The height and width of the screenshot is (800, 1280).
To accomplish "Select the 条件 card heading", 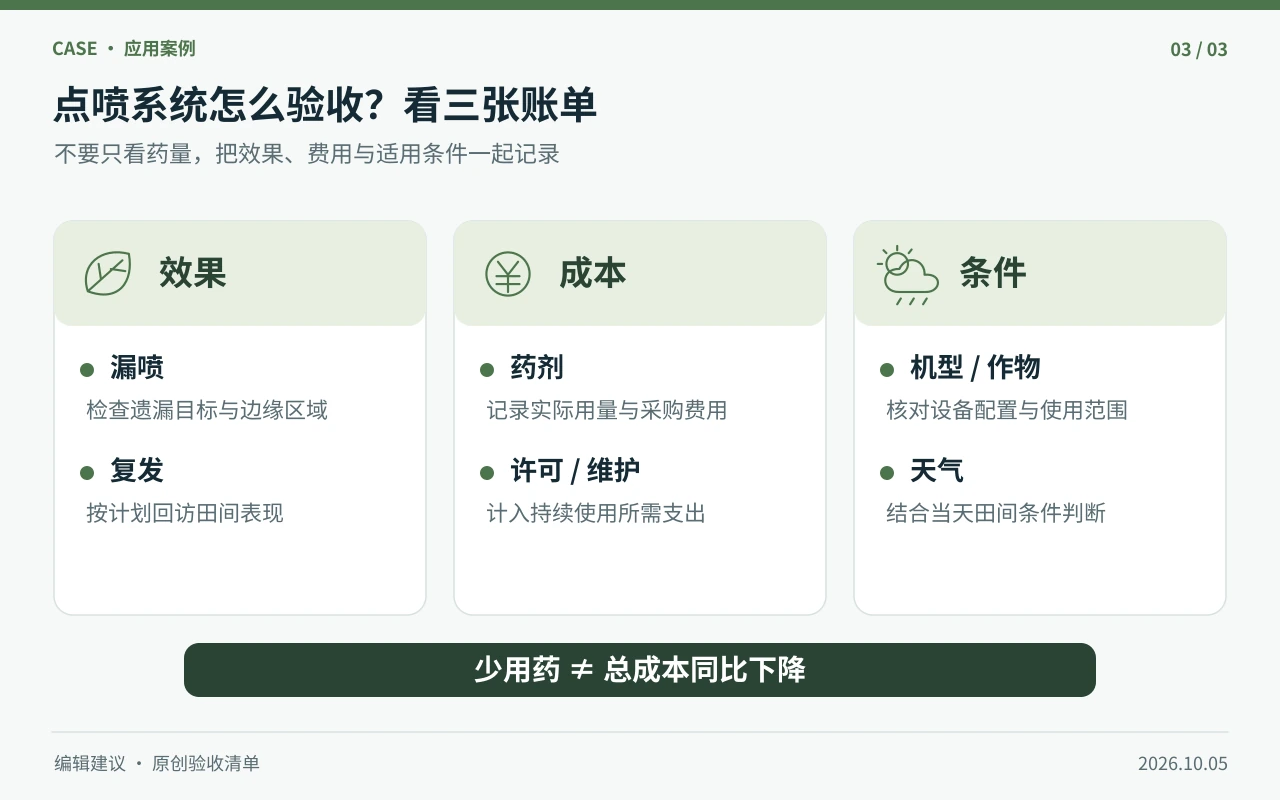I will pos(993,273).
